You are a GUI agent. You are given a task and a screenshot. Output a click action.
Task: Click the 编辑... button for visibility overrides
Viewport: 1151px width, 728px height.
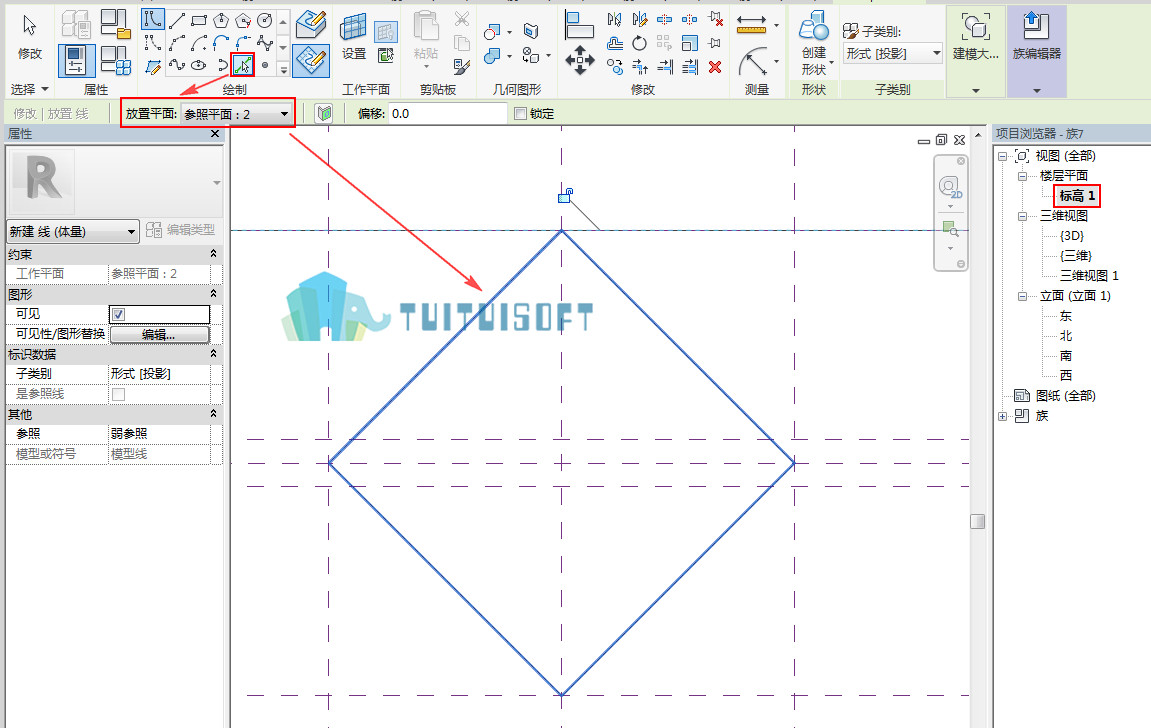pyautogui.click(x=159, y=335)
